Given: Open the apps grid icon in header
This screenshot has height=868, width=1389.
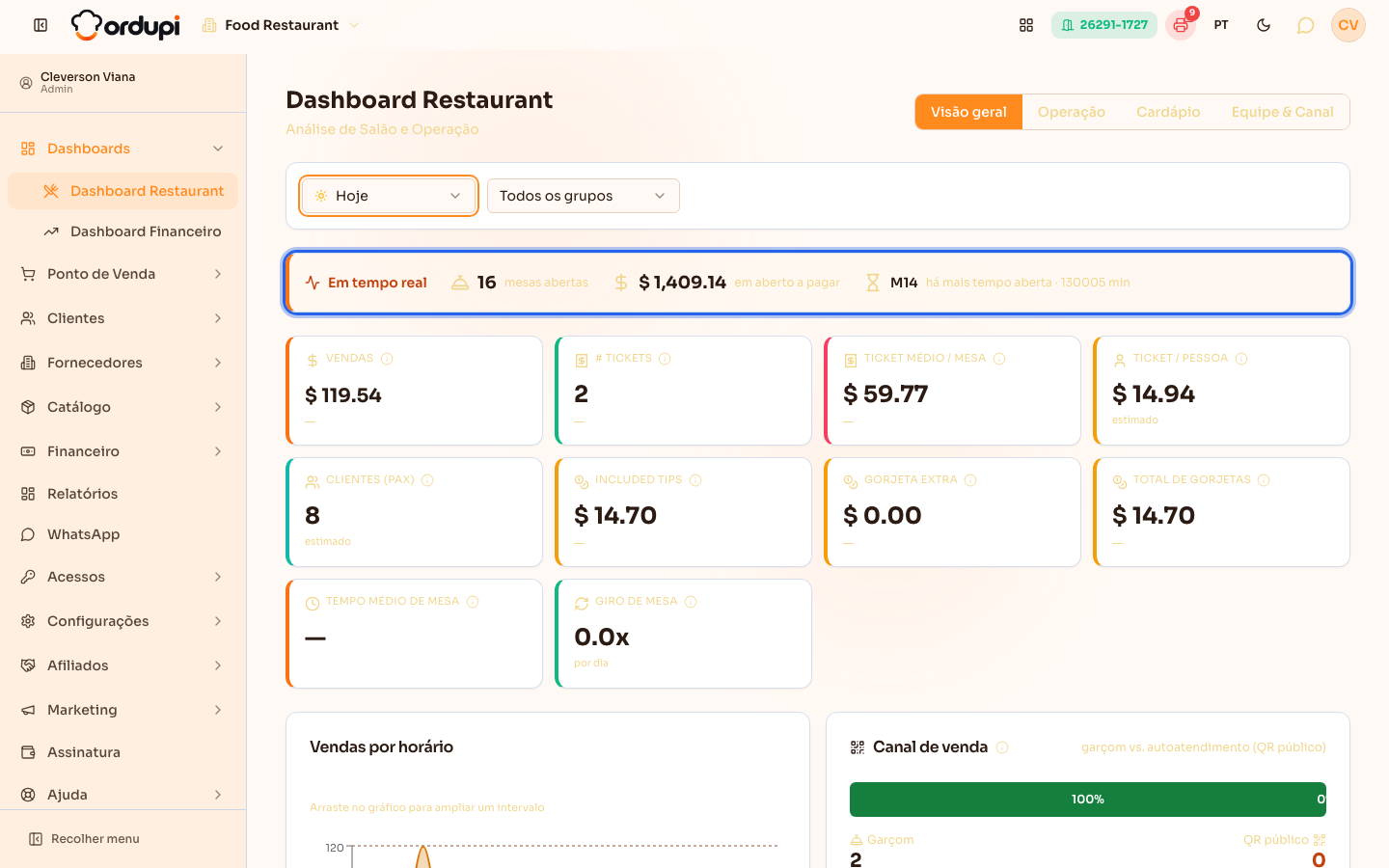Looking at the screenshot, I should (1026, 25).
